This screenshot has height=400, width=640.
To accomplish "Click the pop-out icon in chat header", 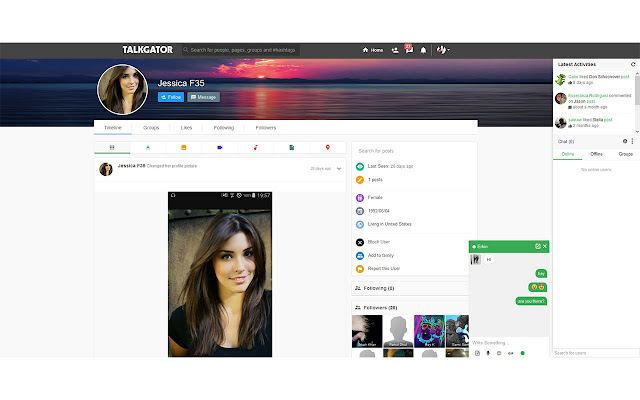I will coord(538,246).
